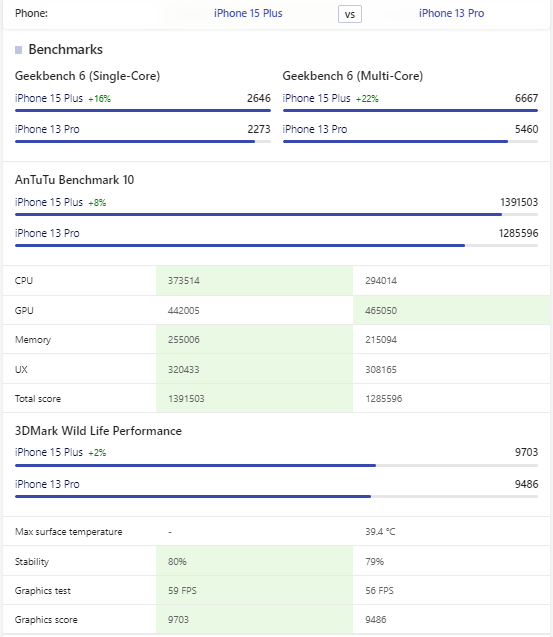553x637 pixels.
Task: Click GPU value 442005
Action: click(184, 311)
